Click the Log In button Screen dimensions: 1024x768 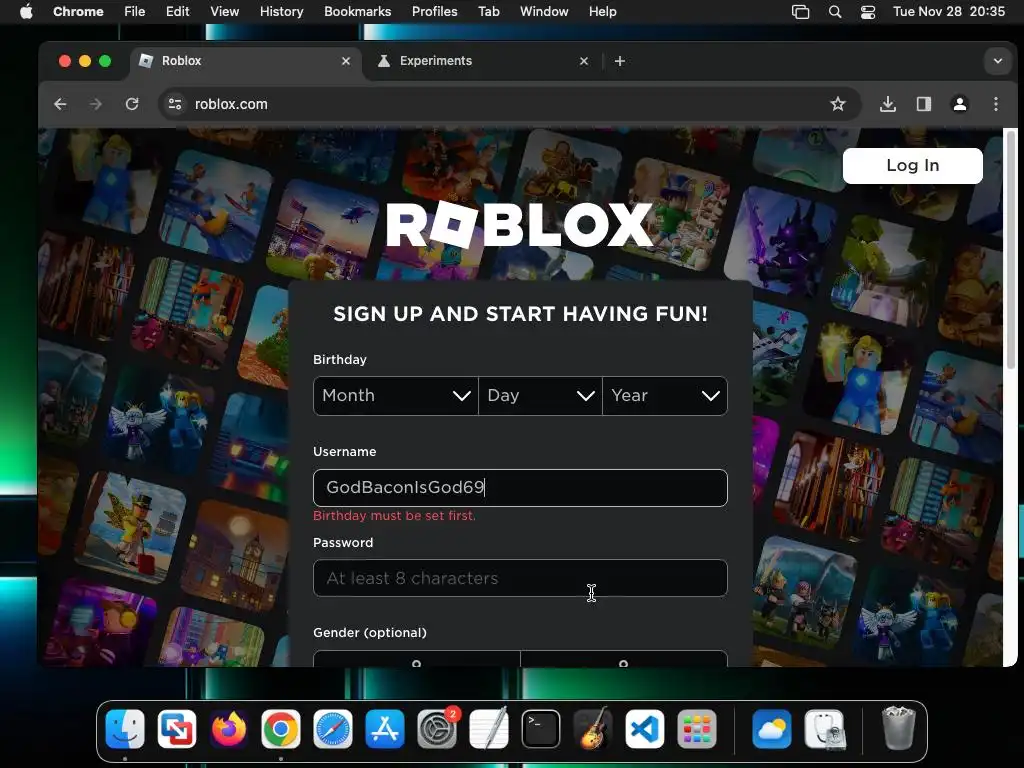tap(912, 166)
